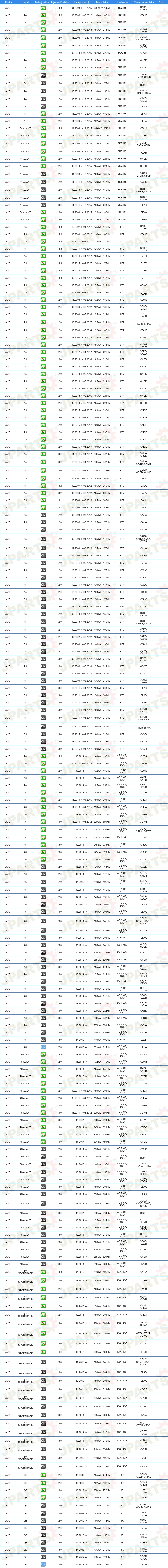Select the Pojemność silnika column header
Image resolution: width=168 pixels, height=1568 pixels.
[x=60, y=2]
